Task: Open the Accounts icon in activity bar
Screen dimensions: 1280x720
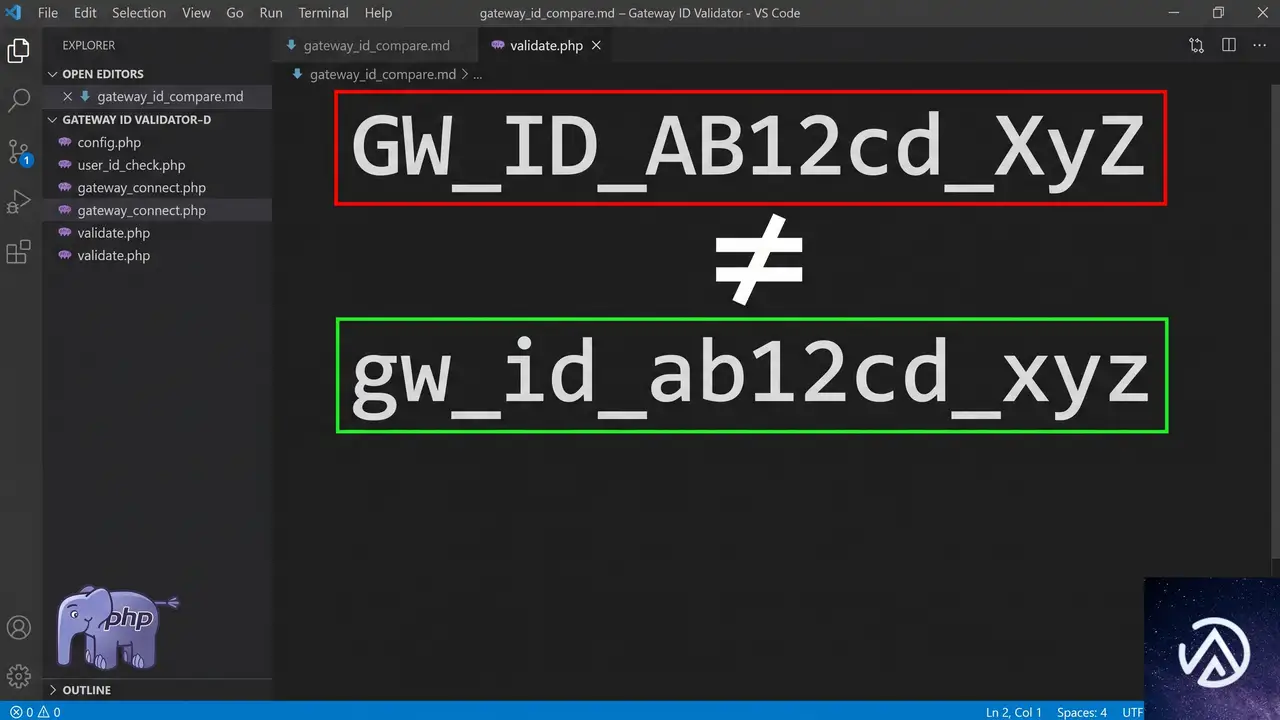Action: [18, 628]
